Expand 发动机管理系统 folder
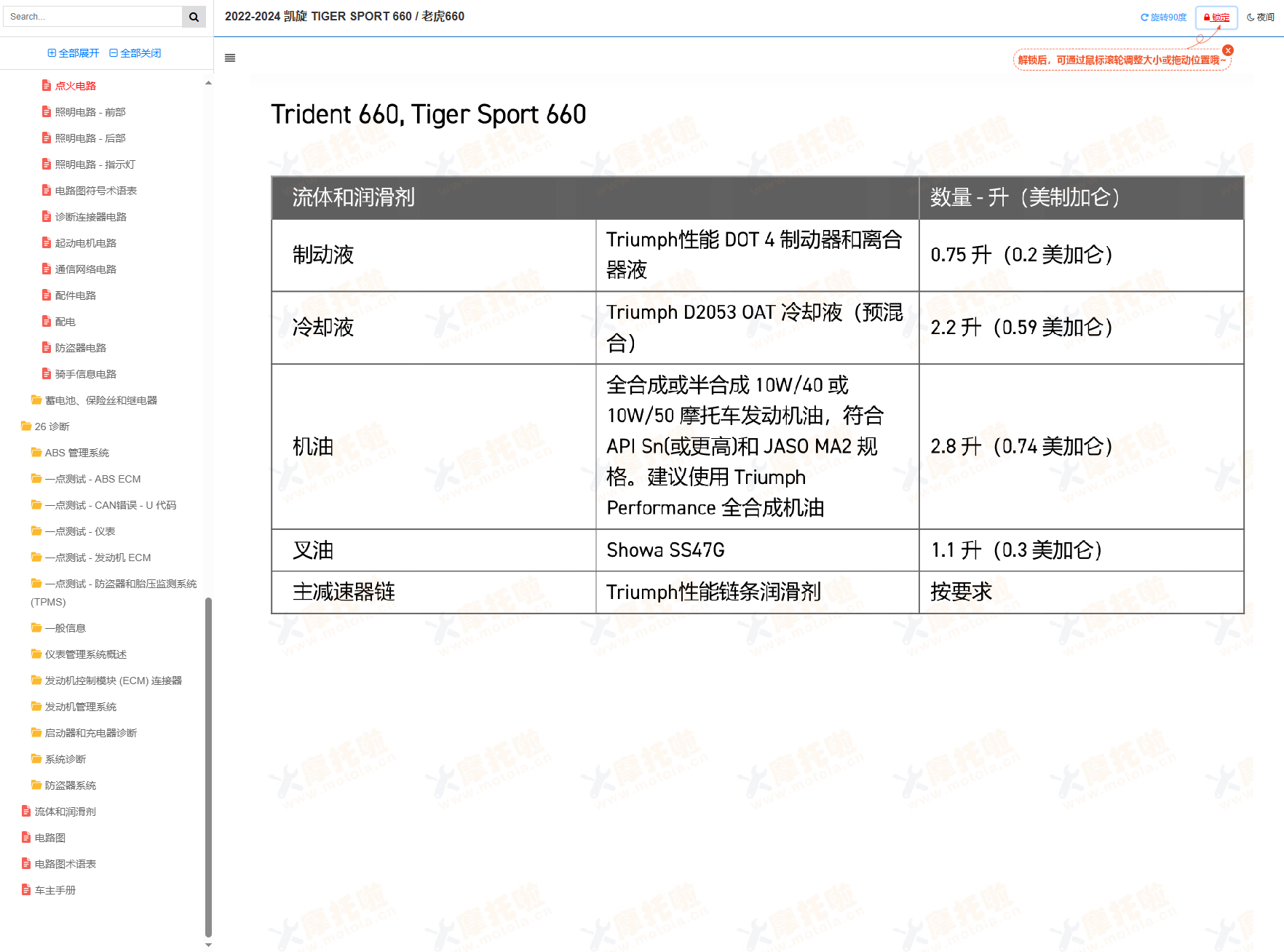This screenshot has height=952, width=1284. (x=74, y=707)
